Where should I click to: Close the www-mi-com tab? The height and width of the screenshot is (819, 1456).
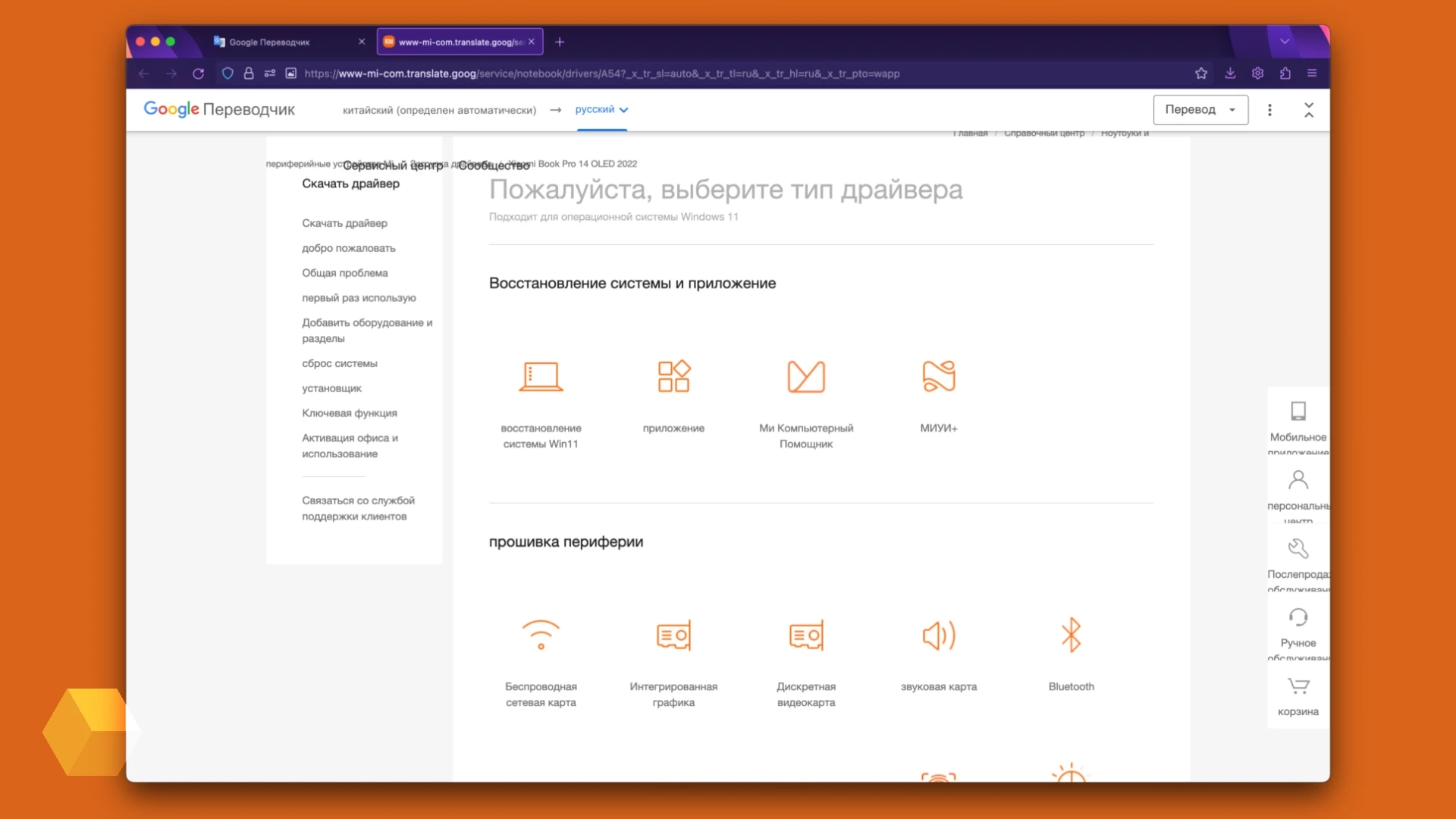[532, 42]
